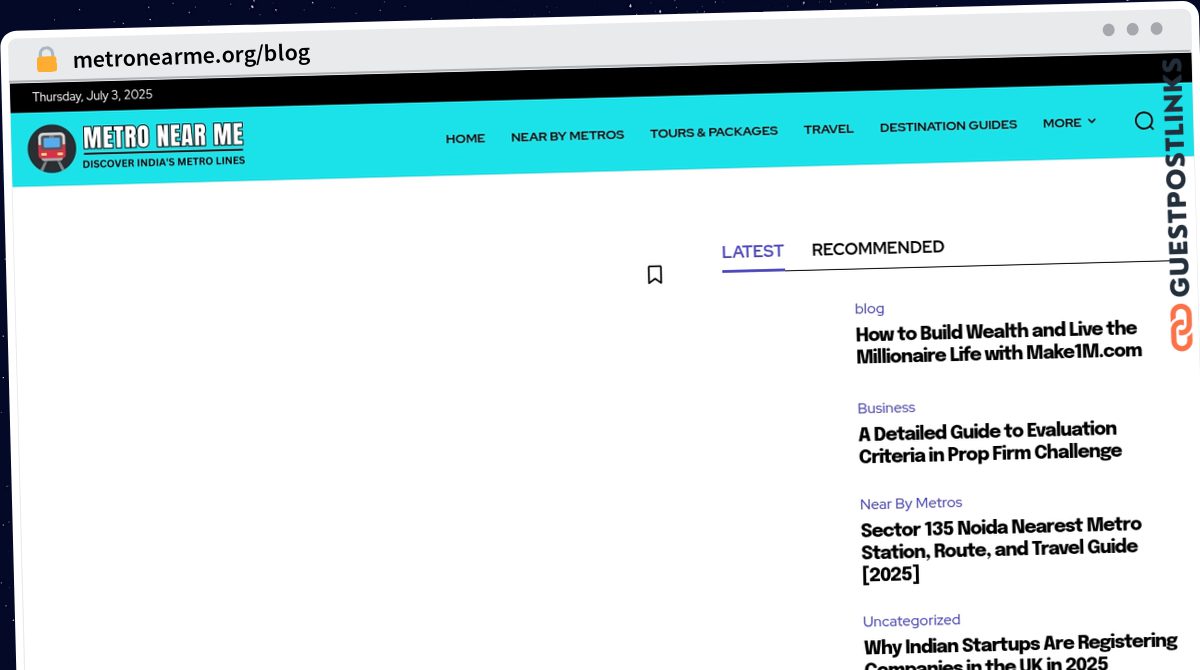Select TRAVEL in navigation bar
Viewport: 1200px width, 670px height.
828,128
